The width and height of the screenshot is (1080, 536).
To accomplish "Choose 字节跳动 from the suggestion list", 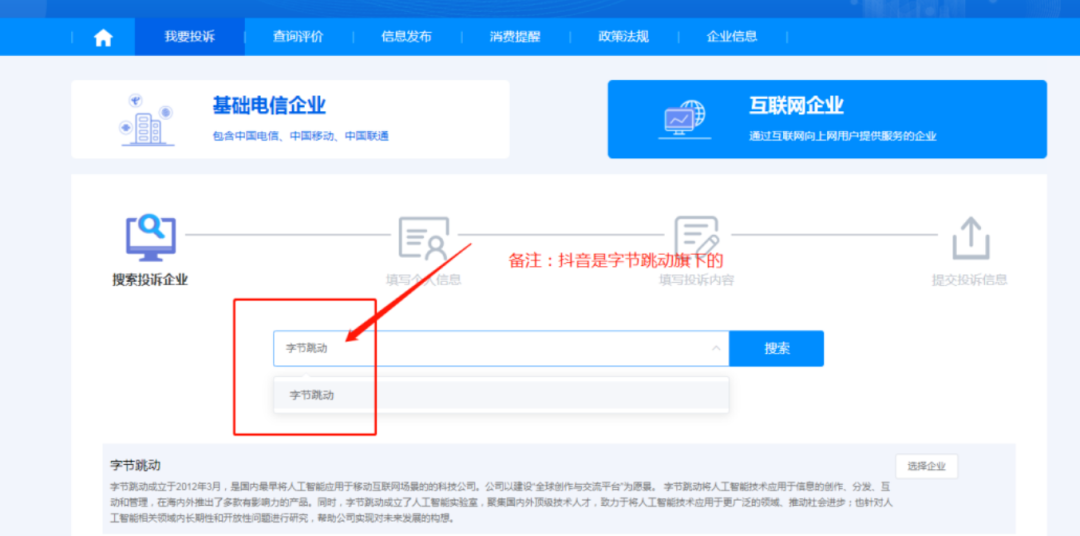I will [501, 395].
